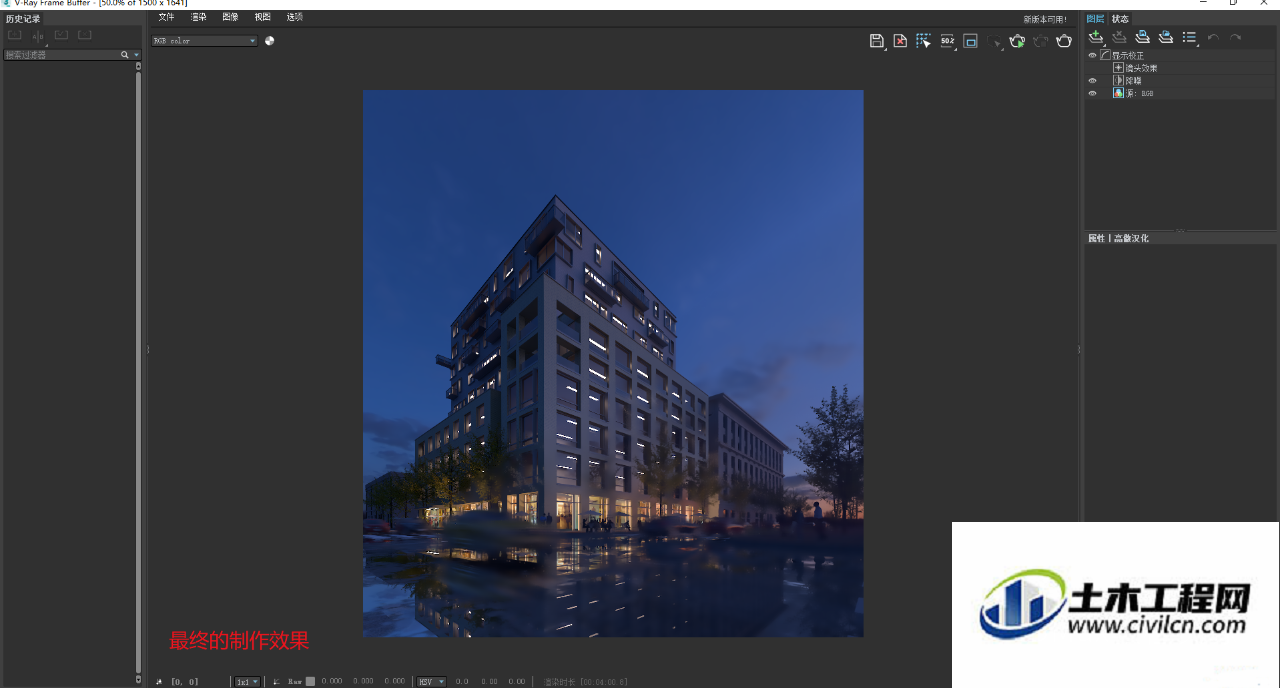
Task: Click the history panel vertical scrollbar
Action: pos(138,370)
